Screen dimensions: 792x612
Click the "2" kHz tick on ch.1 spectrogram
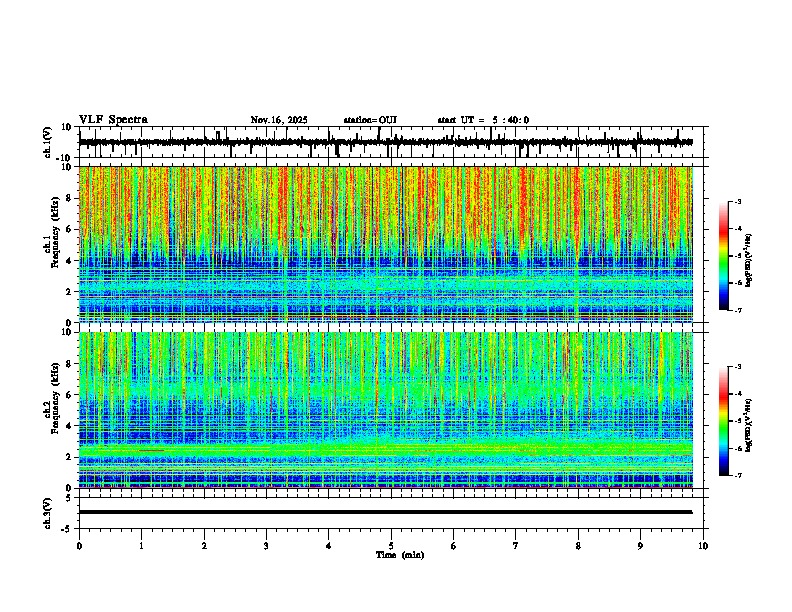point(70,292)
